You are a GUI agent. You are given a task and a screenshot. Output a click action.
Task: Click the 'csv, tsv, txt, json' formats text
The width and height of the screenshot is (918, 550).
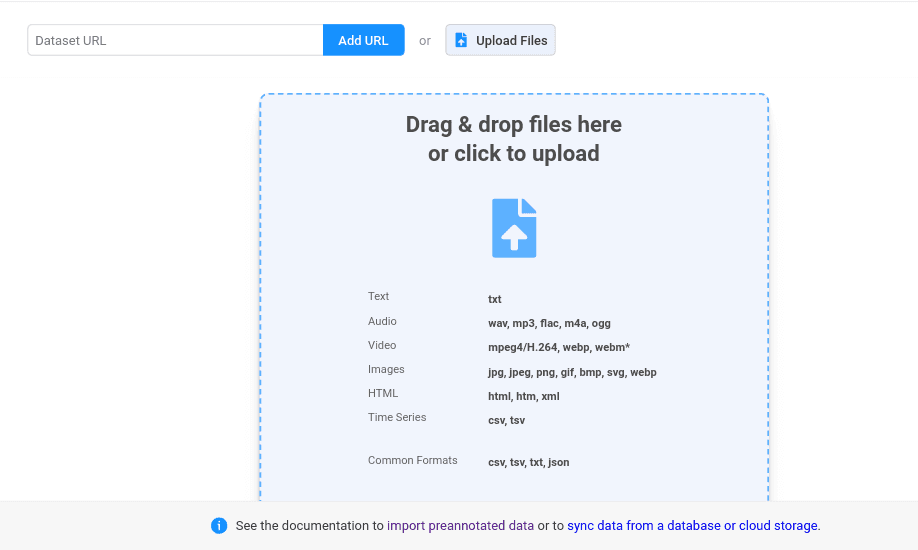click(x=528, y=463)
